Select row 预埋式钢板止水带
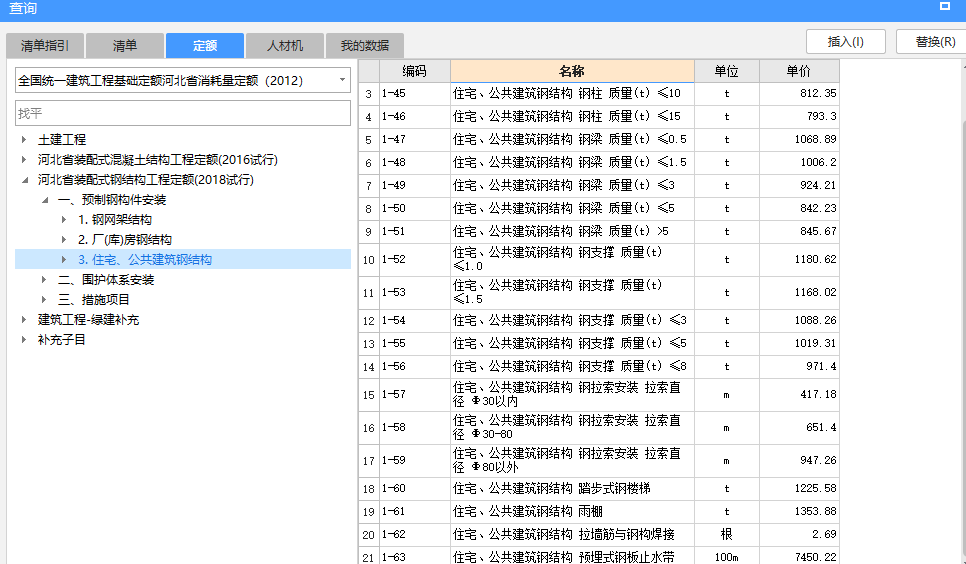Screen dimensions: 966x564 (572, 557)
